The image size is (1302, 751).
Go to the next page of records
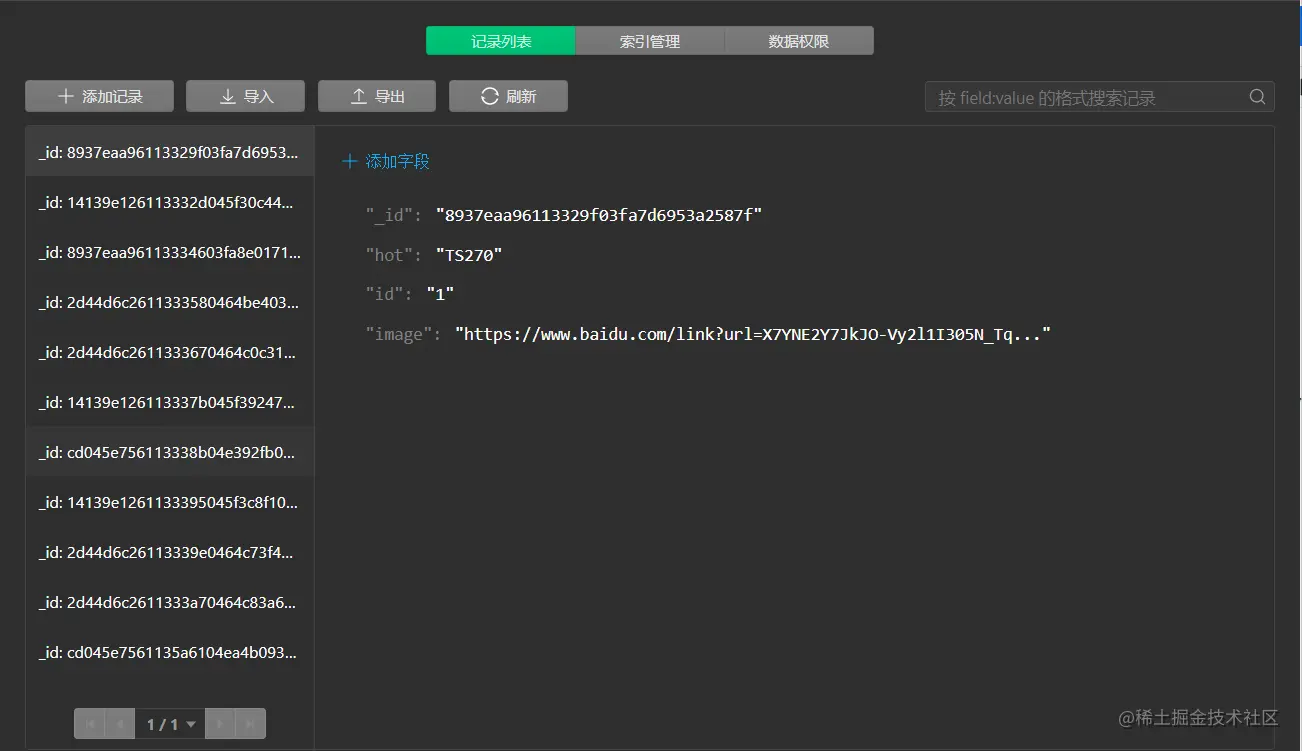[220, 724]
